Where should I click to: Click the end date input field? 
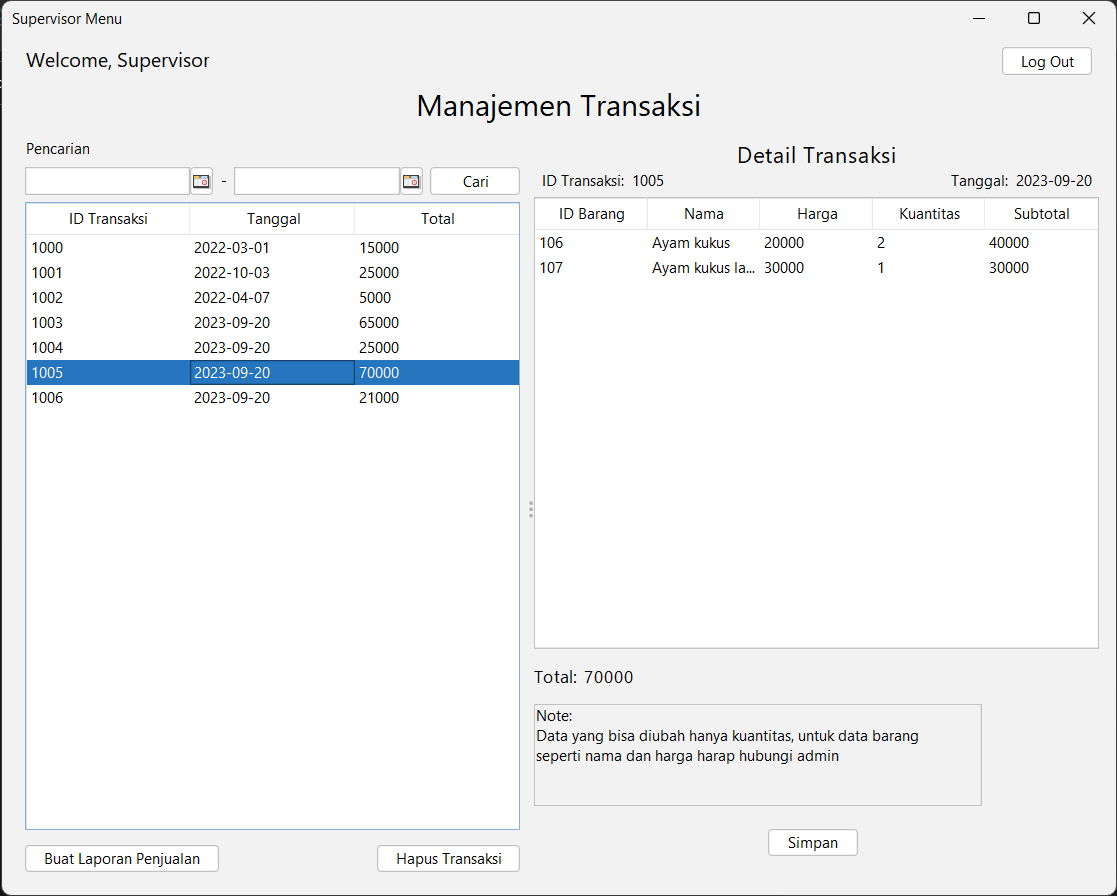[317, 181]
